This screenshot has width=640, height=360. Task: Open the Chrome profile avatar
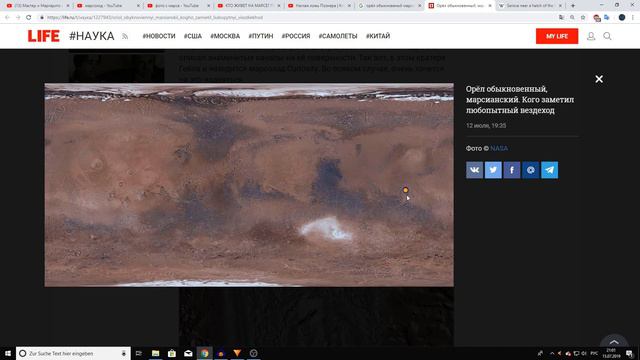click(x=622, y=18)
